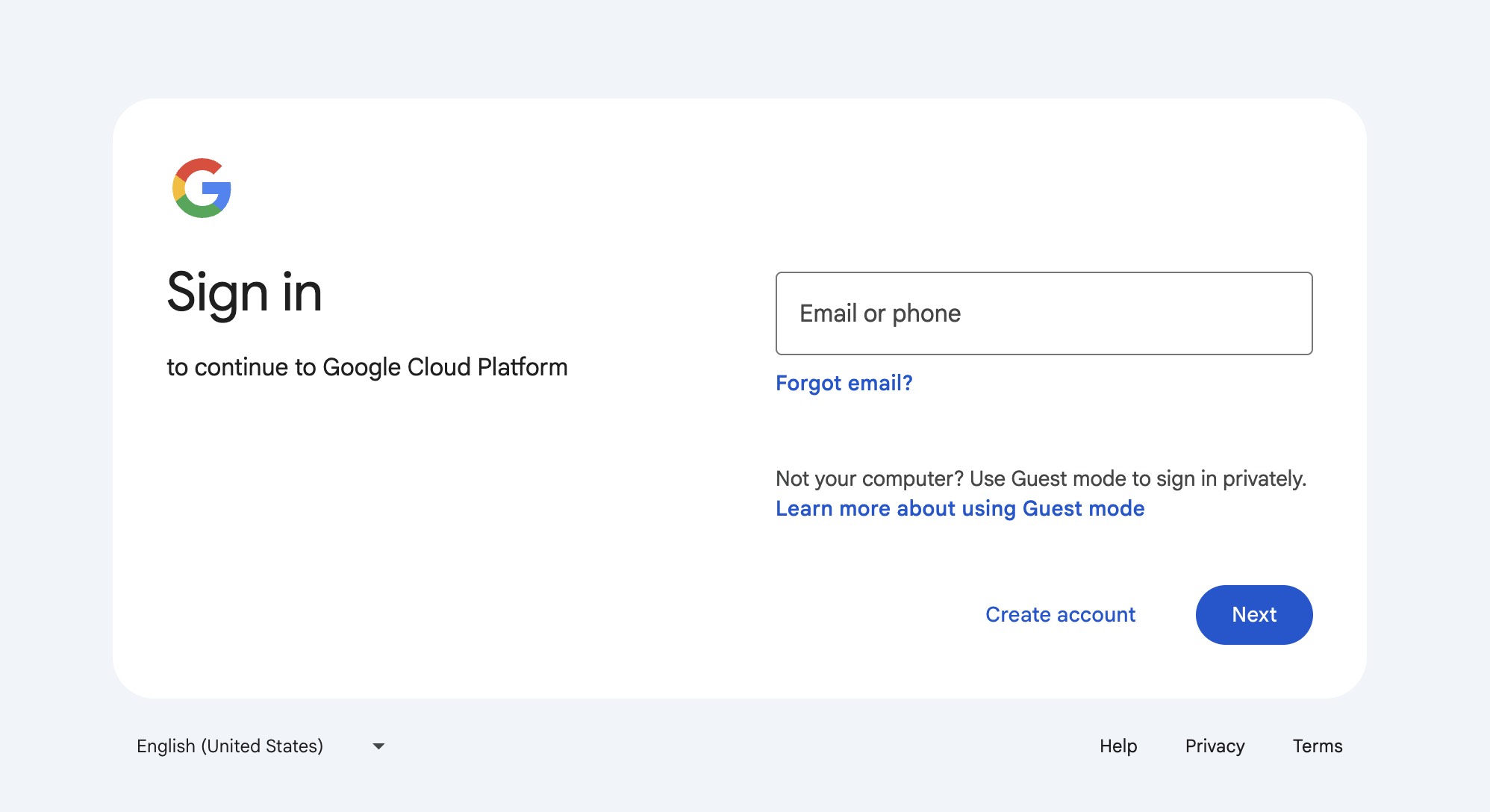Screen dimensions: 1490x812
Task: Click the Next button
Action: pyautogui.click(x=1253, y=614)
